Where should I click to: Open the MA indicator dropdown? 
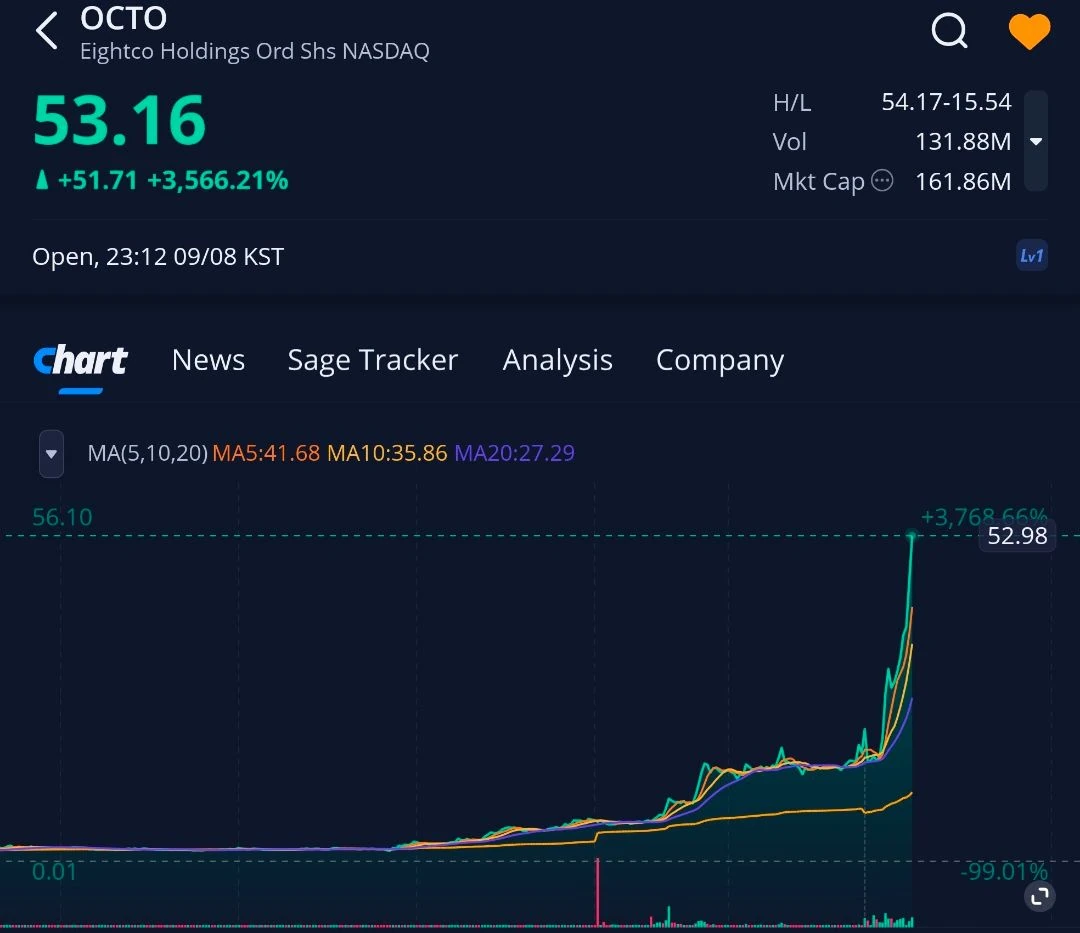(51, 454)
